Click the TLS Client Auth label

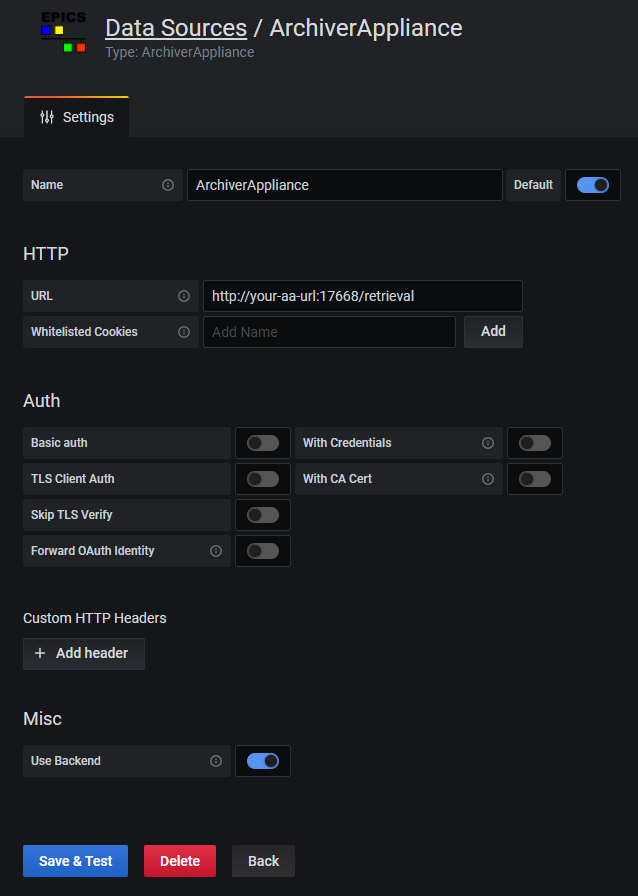point(73,479)
